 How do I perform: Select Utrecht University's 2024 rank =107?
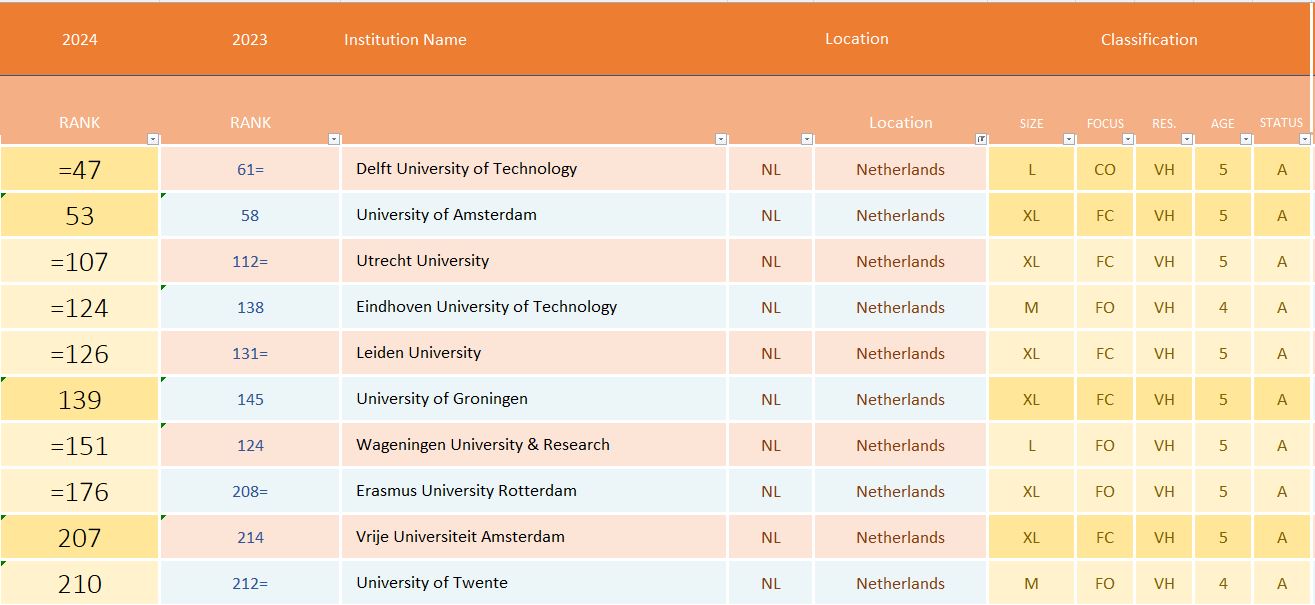pyautogui.click(x=79, y=262)
